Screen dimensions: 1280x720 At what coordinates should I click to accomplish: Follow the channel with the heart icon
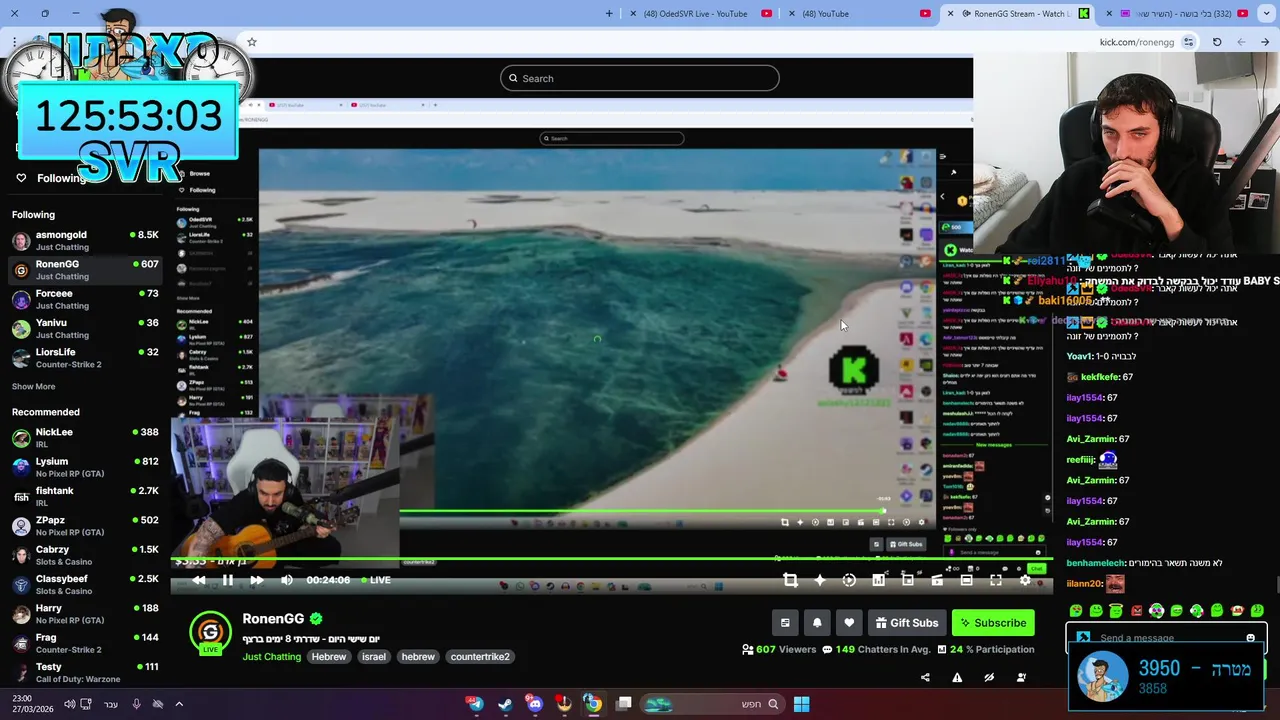(849, 623)
